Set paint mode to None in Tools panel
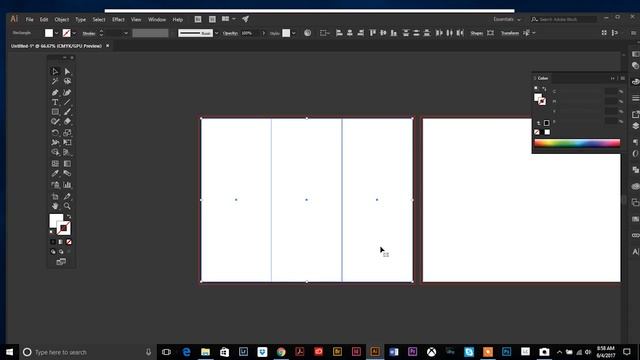Screen dimensions: 640x360 click(x=69, y=242)
